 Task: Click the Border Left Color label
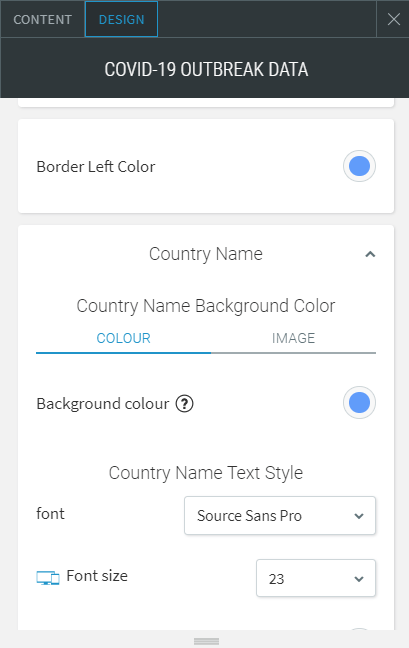pos(96,167)
